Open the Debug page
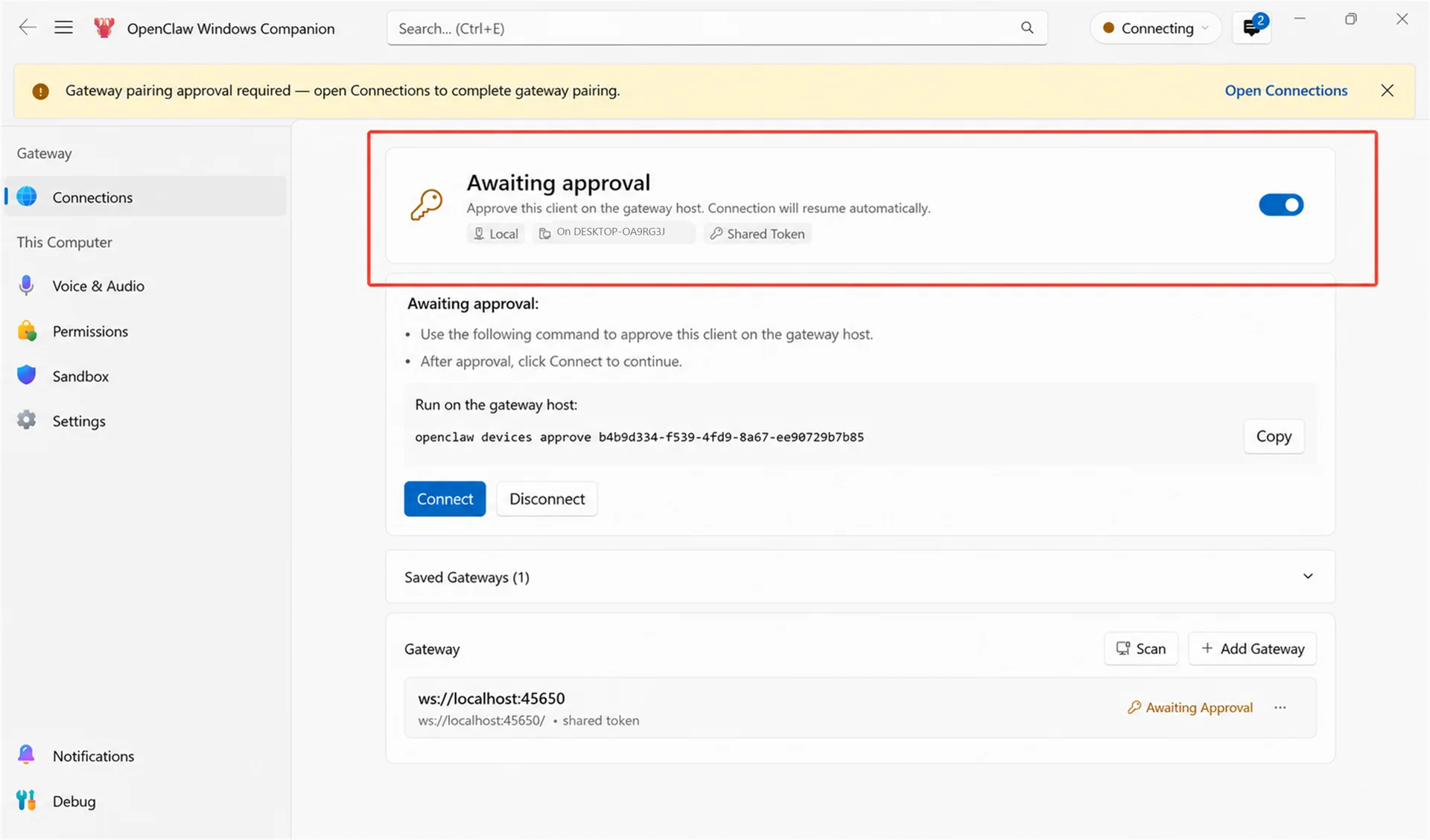Viewport: 1430px width, 840px height. 145,801
